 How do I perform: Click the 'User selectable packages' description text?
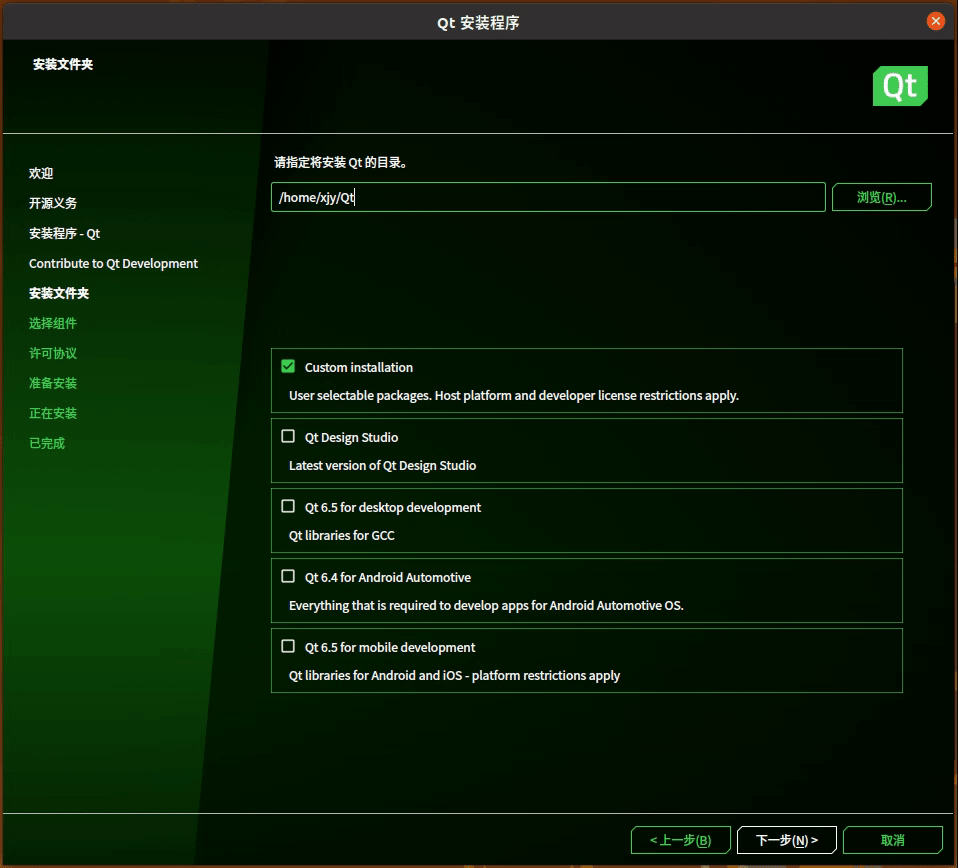point(514,395)
